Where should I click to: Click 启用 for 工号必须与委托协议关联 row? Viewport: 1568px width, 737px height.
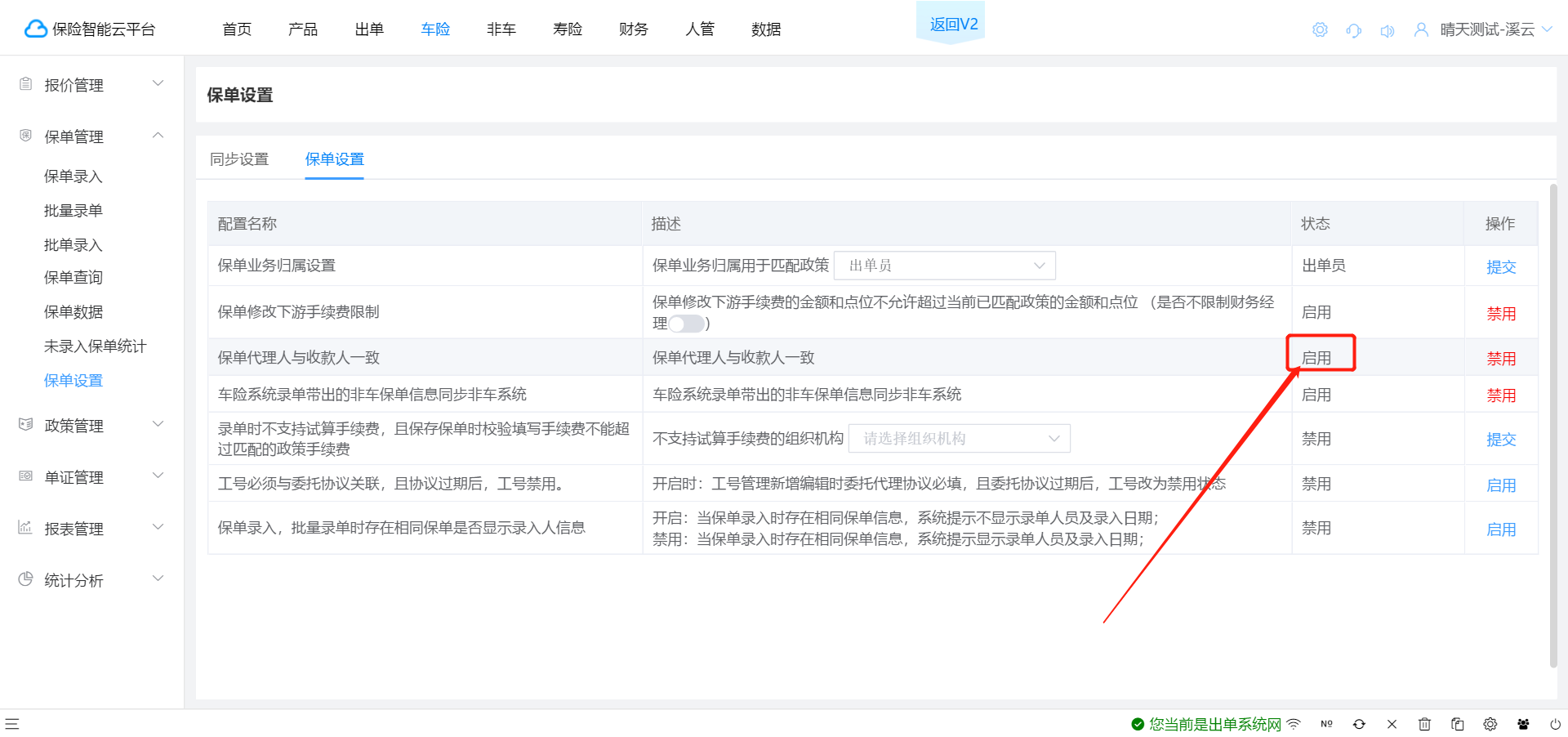point(1501,485)
